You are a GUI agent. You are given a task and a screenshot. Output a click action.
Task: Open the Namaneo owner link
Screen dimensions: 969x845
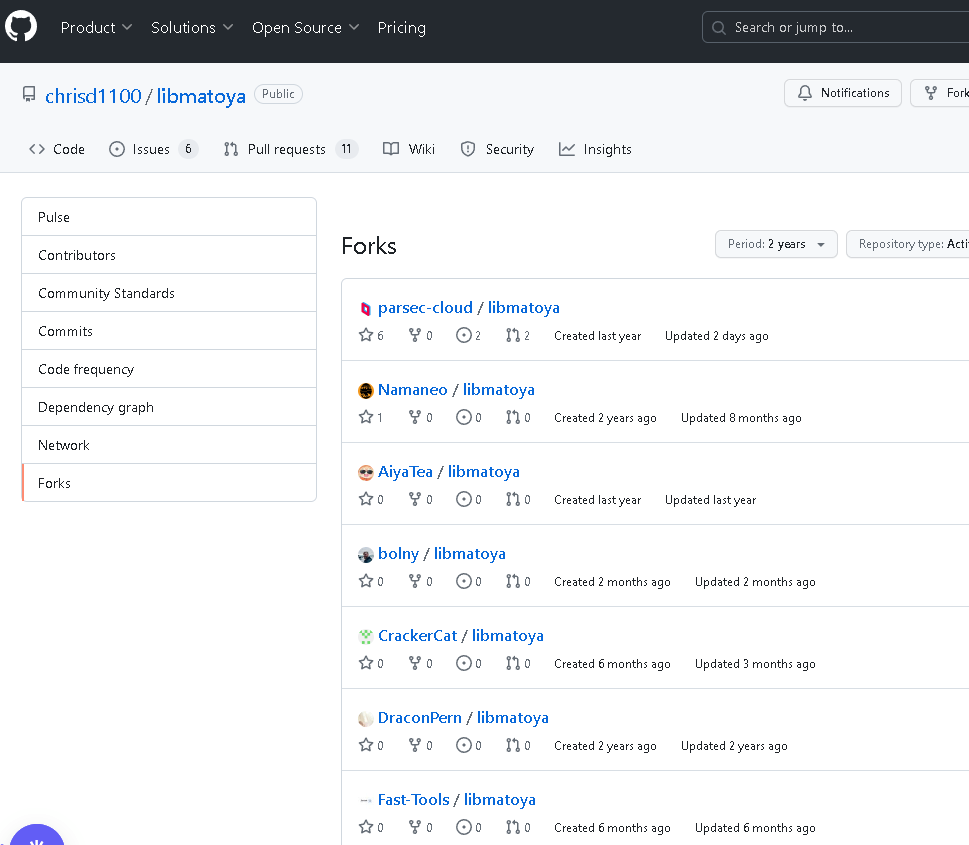coord(413,389)
